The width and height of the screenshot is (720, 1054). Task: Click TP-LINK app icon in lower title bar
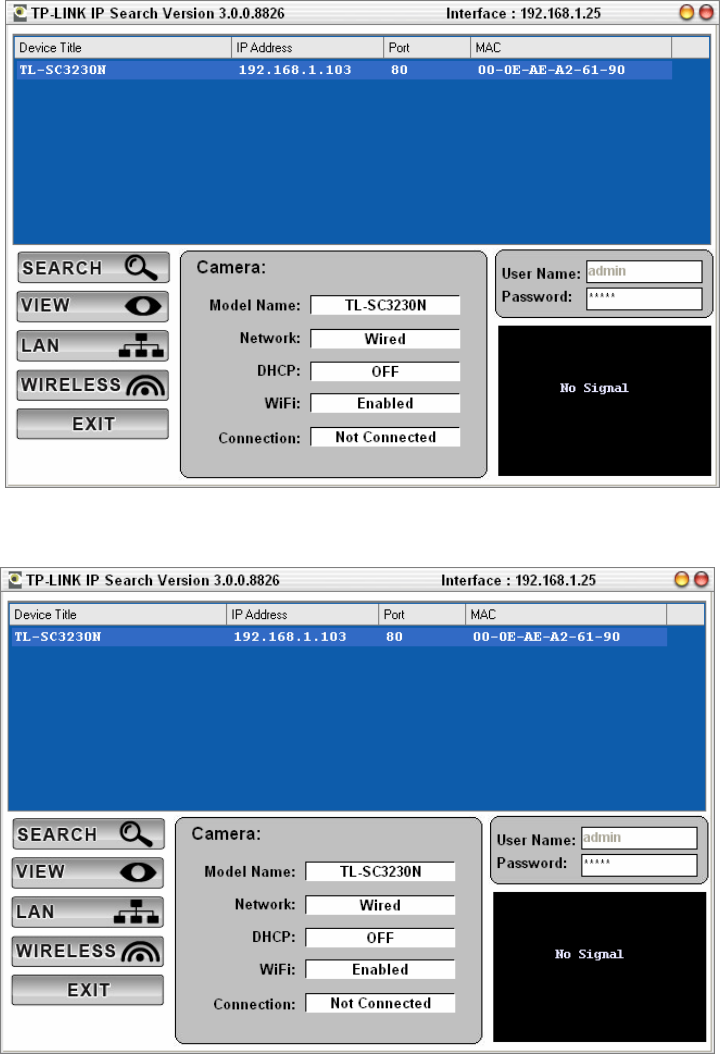15,579
